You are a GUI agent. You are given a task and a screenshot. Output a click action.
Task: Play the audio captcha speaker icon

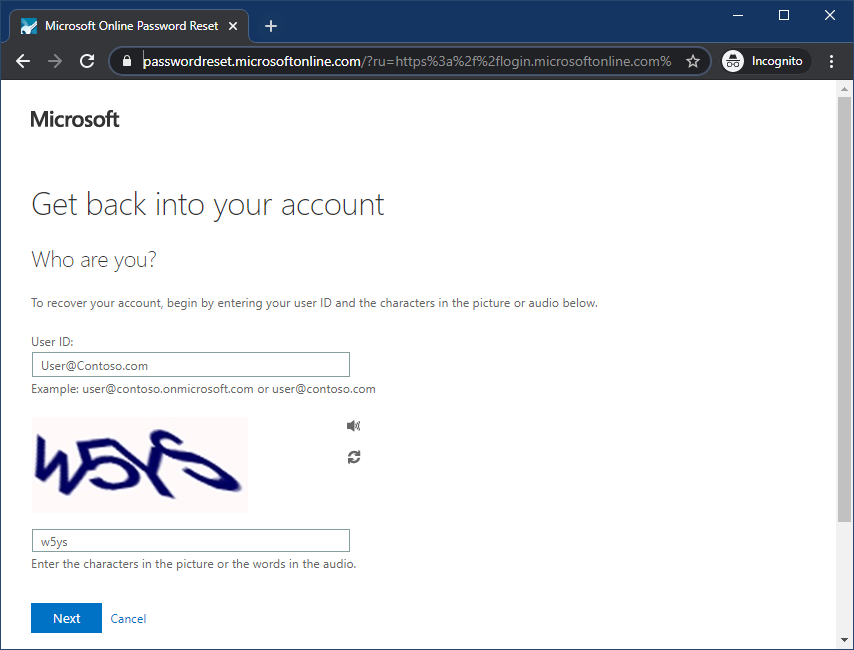point(353,426)
